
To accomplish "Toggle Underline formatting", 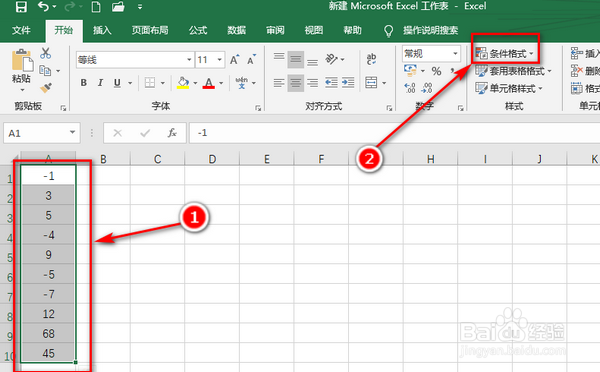I will (x=117, y=83).
